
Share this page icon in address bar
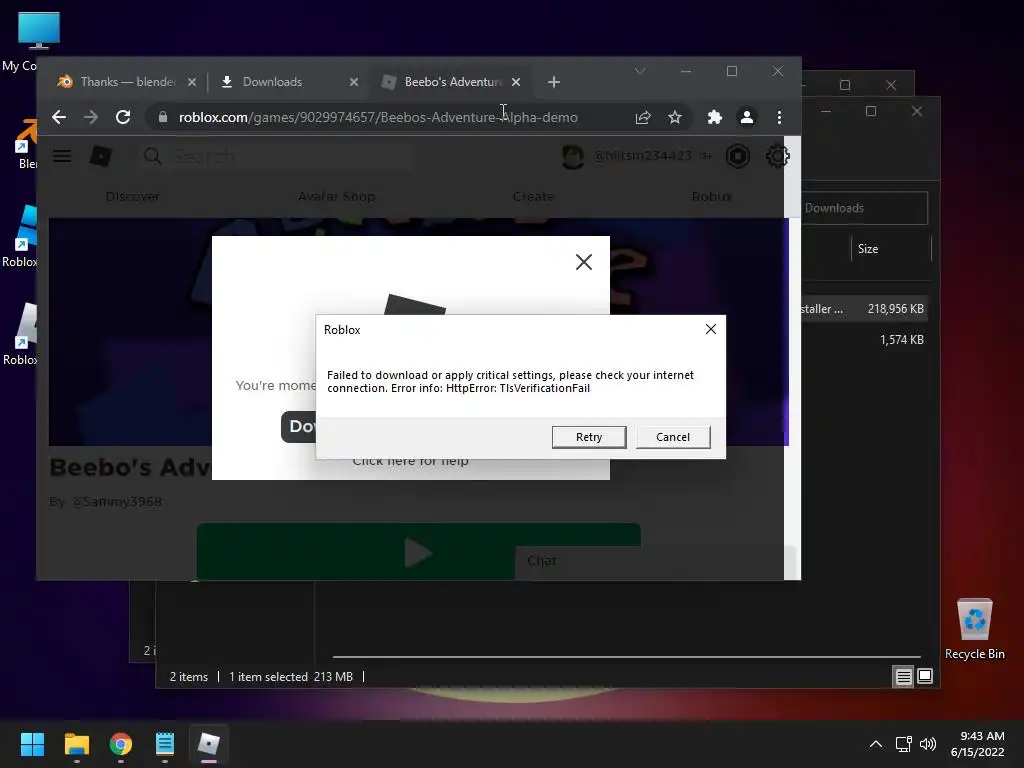pos(643,117)
